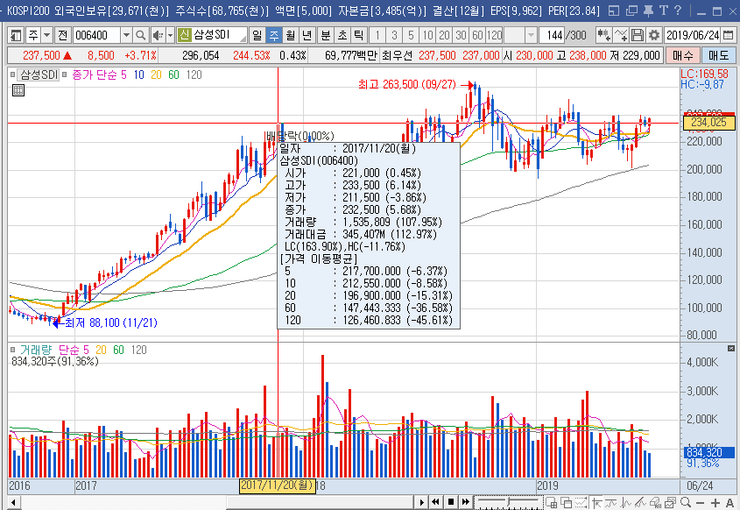The width and height of the screenshot is (740, 510).
Task: Click the 전 button in toolbar
Action: (x=63, y=35)
